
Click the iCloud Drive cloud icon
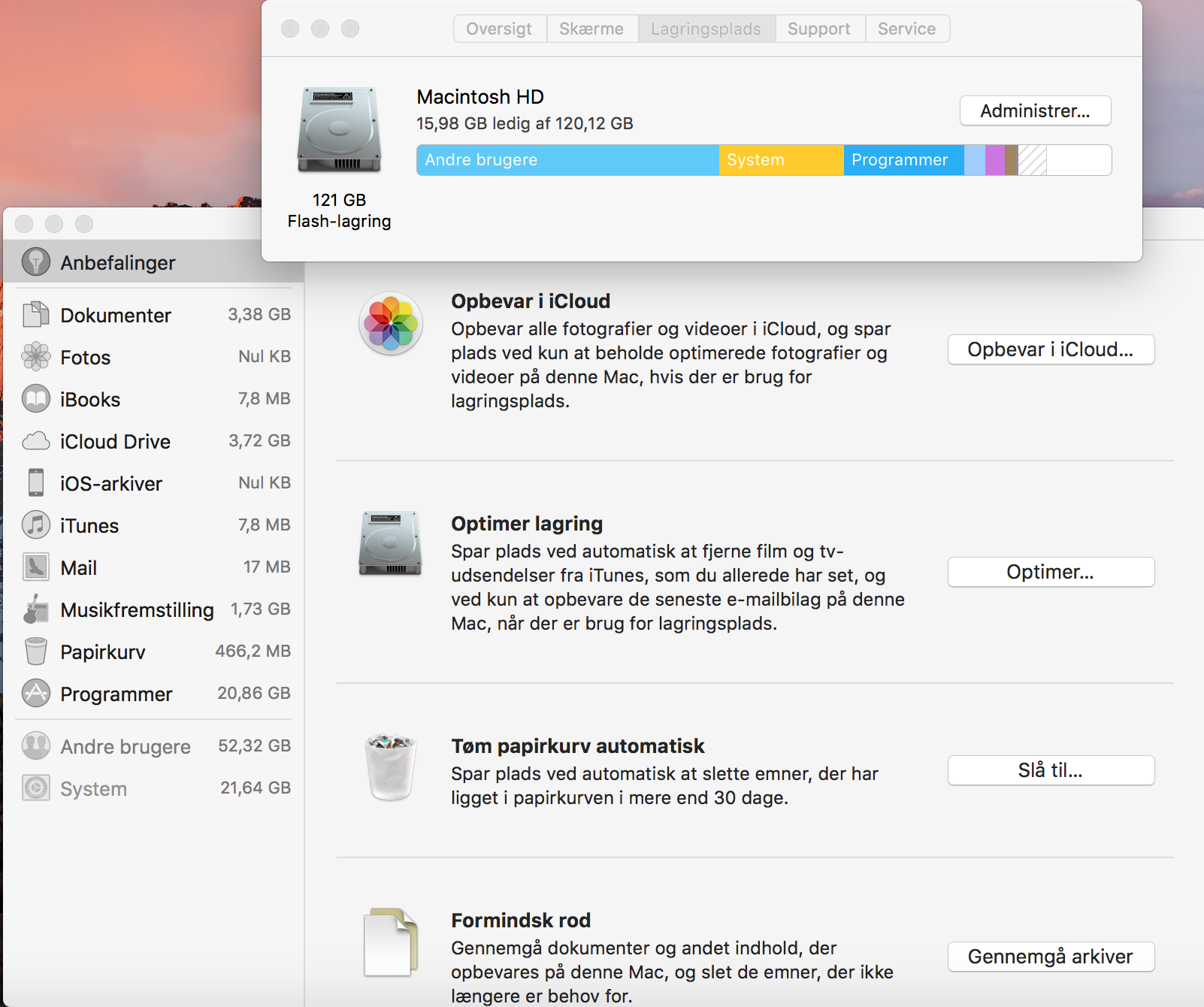click(x=36, y=441)
